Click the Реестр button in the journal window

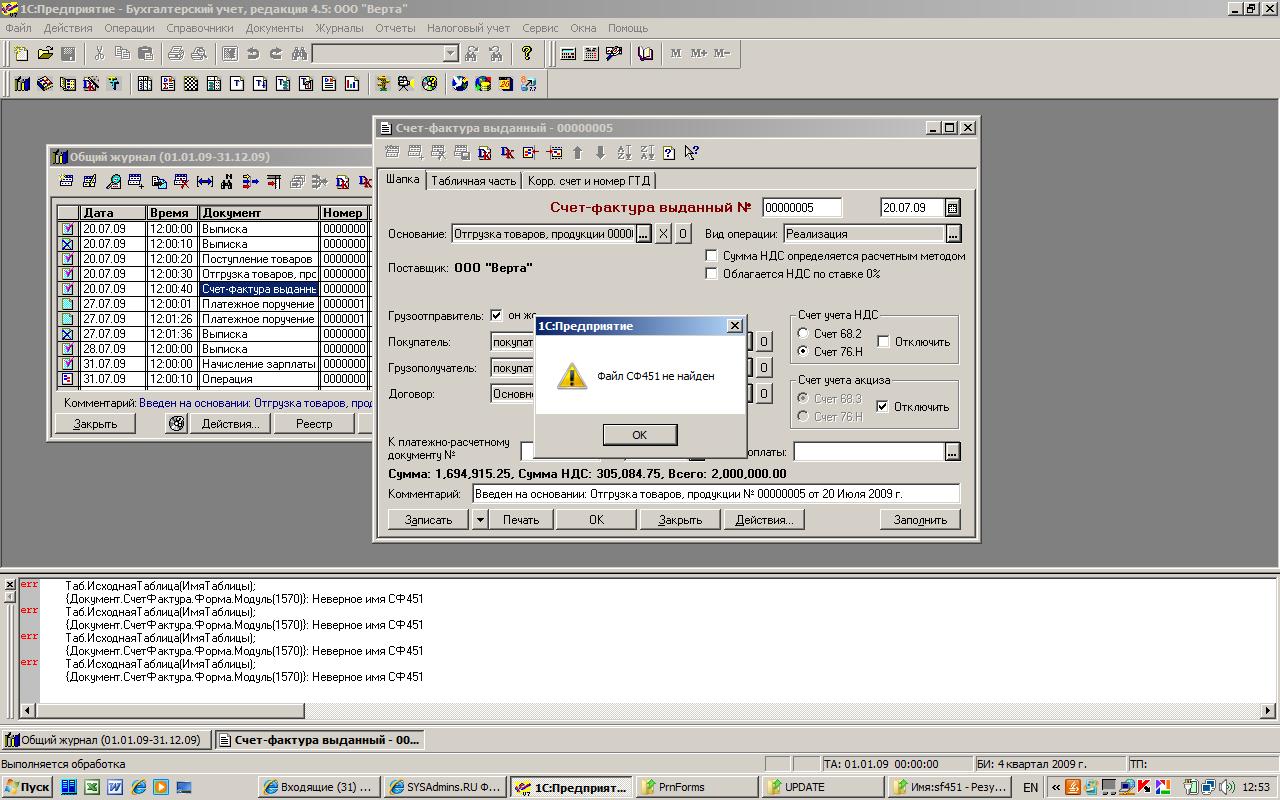pyautogui.click(x=314, y=424)
